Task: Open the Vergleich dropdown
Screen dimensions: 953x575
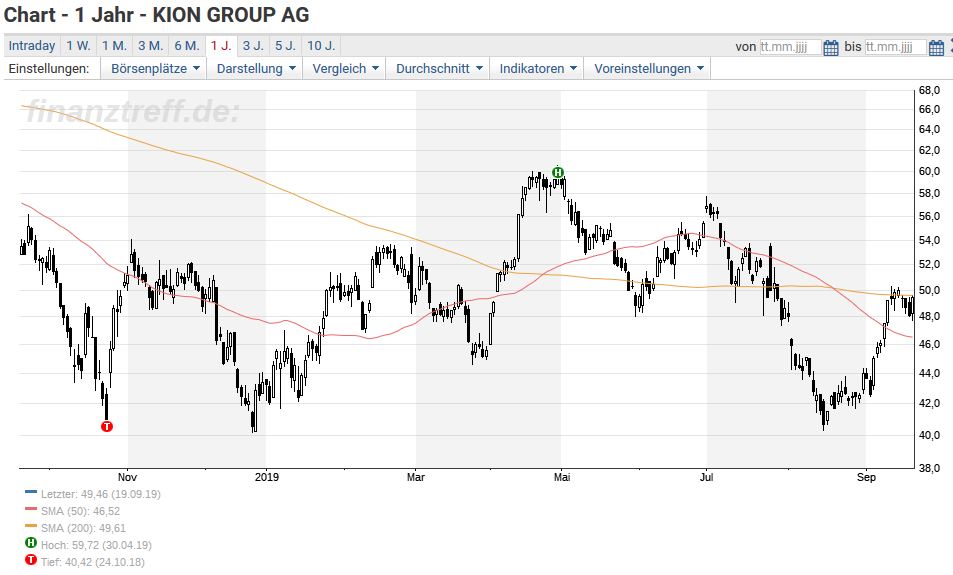Action: 345,69
